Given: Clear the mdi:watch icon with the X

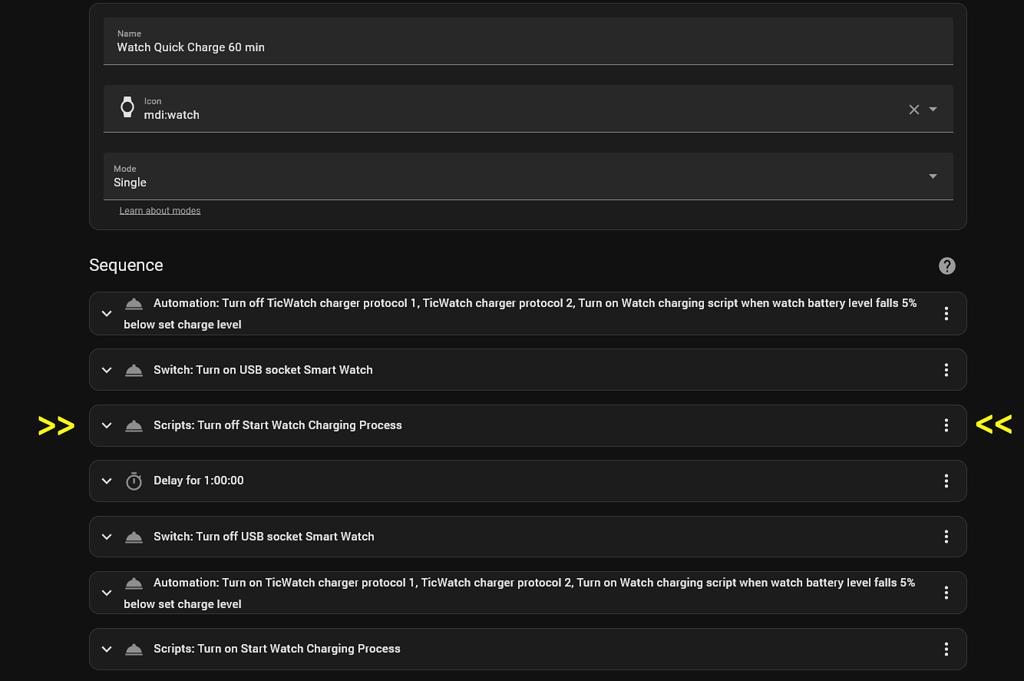Looking at the screenshot, I should (913, 109).
